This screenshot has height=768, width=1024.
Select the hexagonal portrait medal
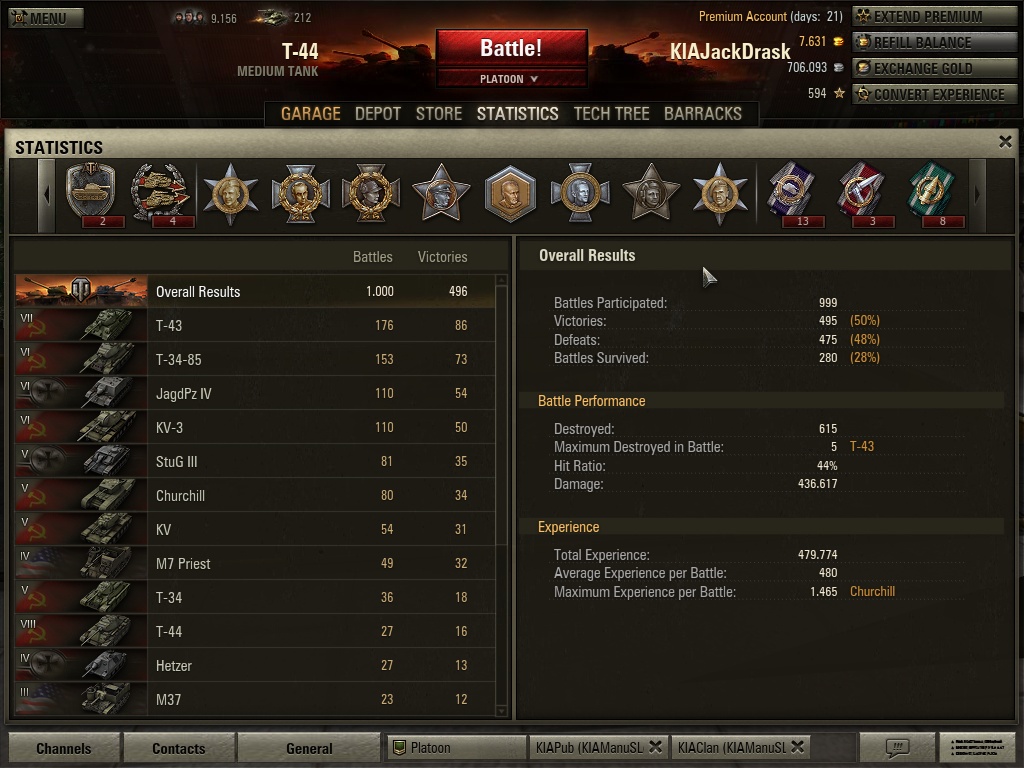[x=510, y=194]
